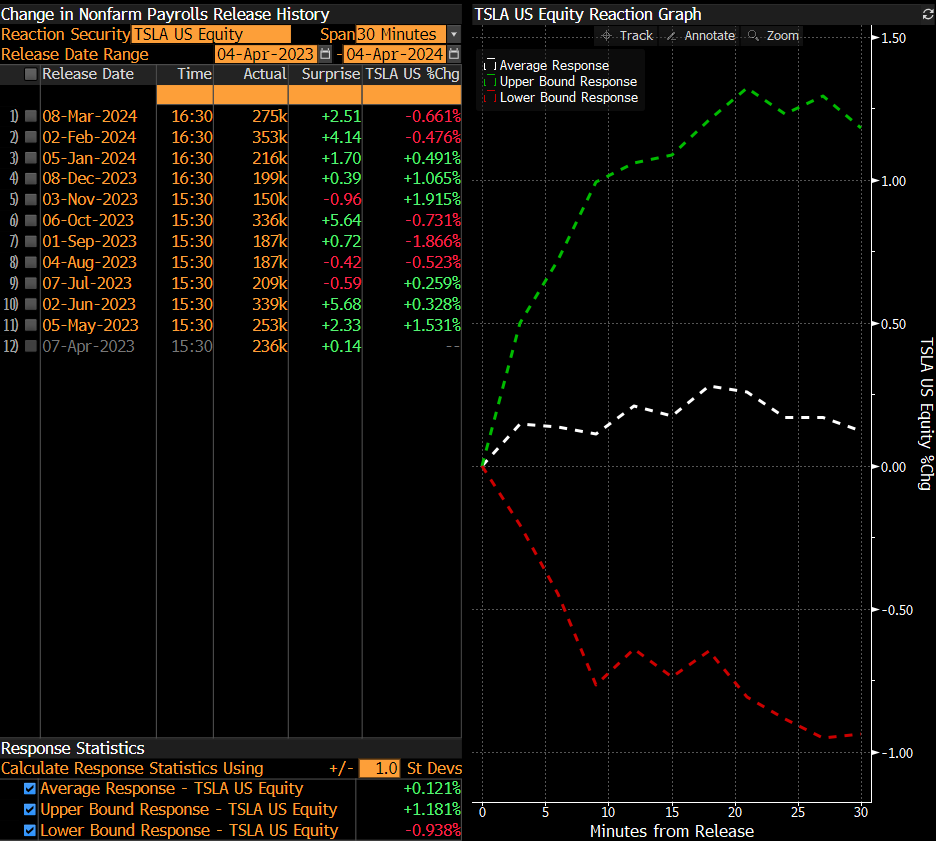
Task: Select the Annotate chart tool
Action: pos(701,36)
